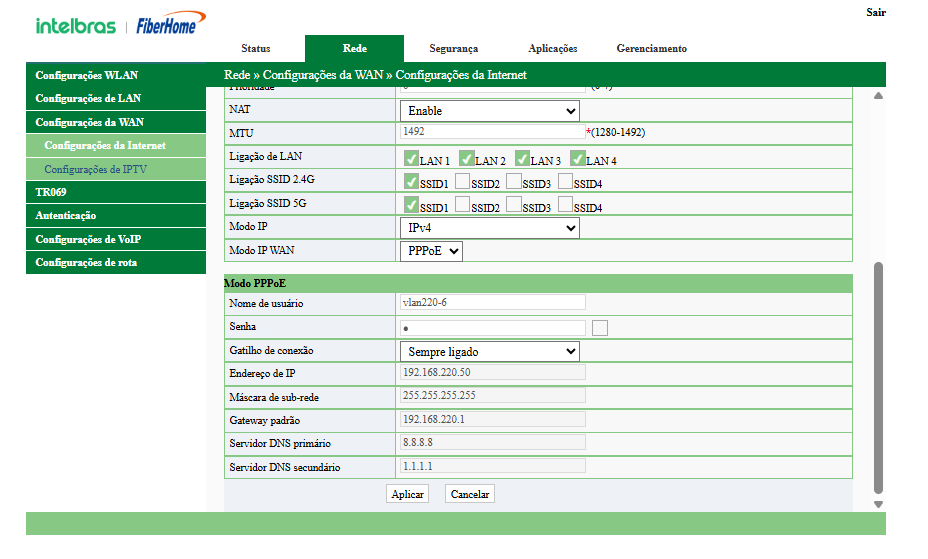Uncheck the LAN 4 checkbox

578,158
